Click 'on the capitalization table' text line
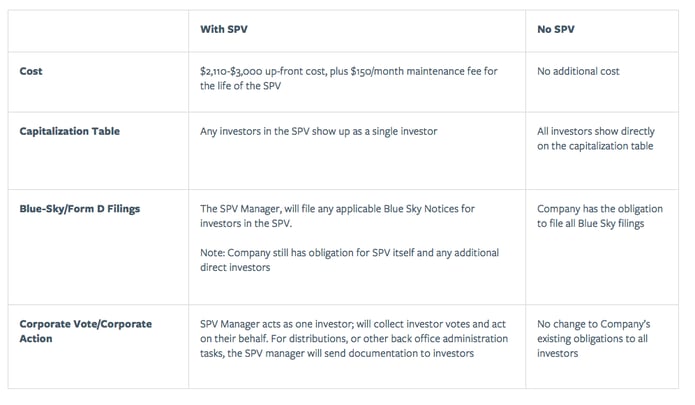Screen dimensions: 695x405 (595, 146)
